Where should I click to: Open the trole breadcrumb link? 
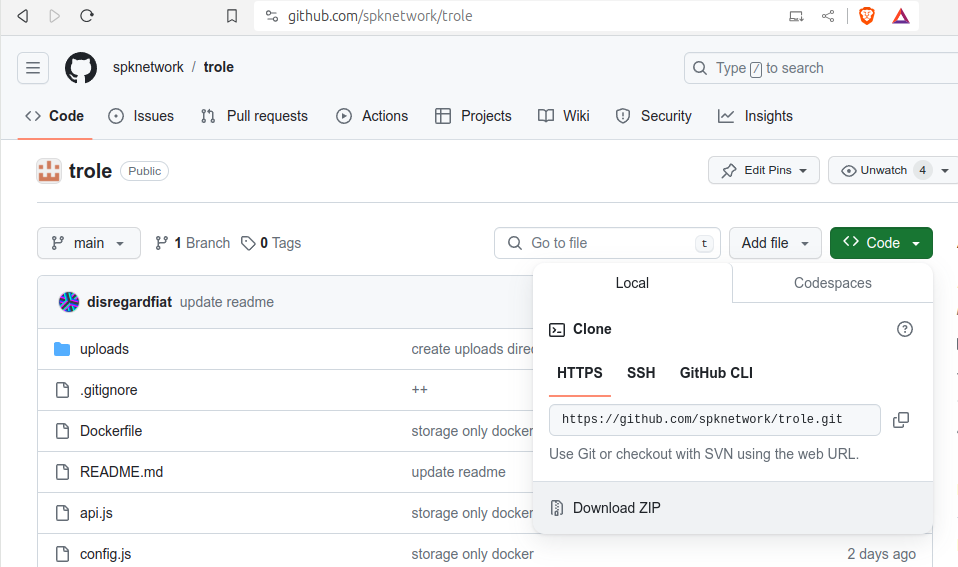point(219,67)
